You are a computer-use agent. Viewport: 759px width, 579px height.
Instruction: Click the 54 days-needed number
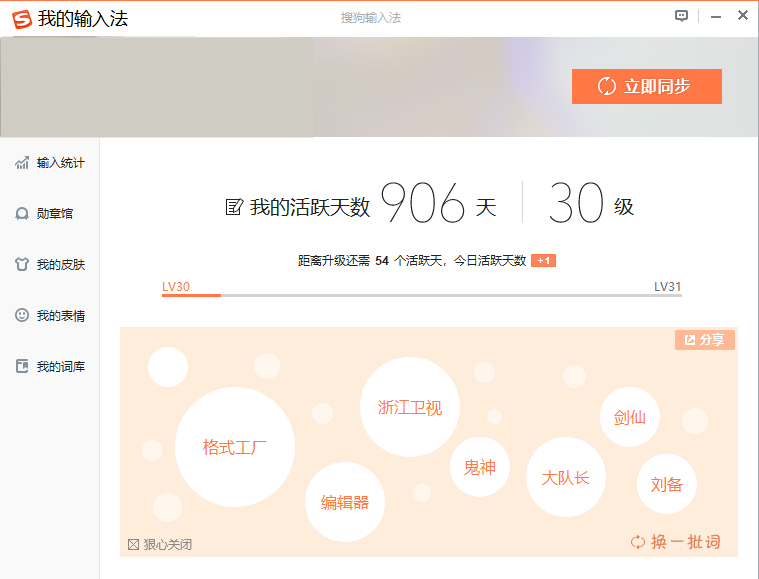click(x=382, y=261)
